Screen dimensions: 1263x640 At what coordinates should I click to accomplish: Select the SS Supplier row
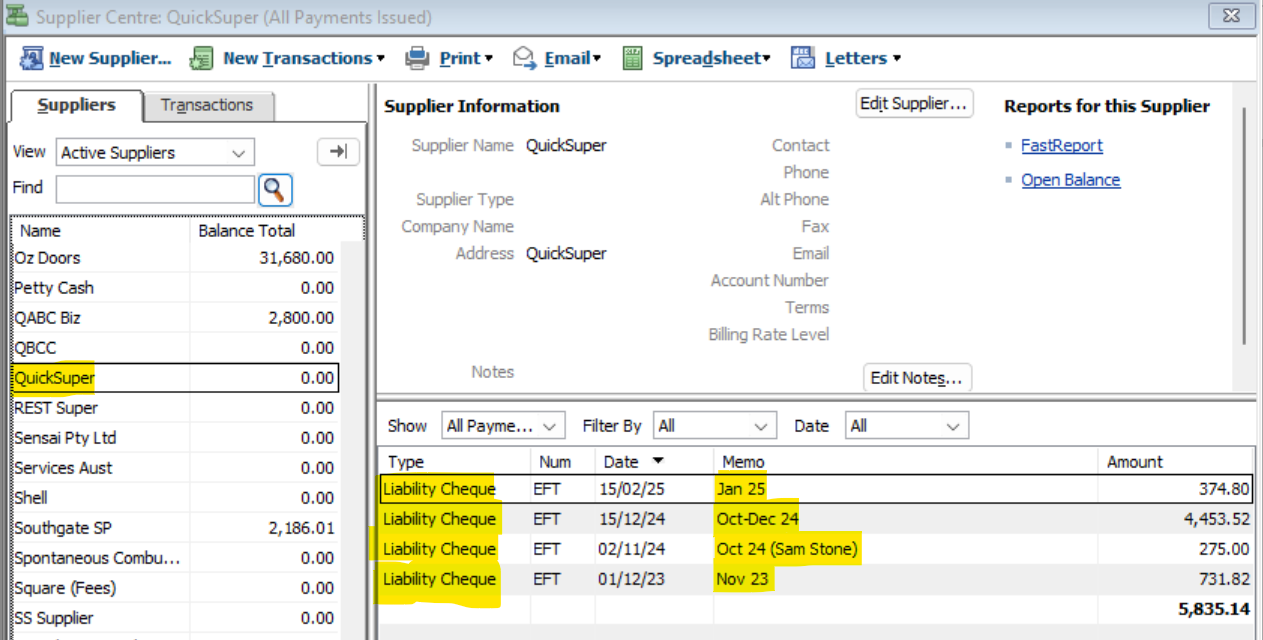point(175,618)
